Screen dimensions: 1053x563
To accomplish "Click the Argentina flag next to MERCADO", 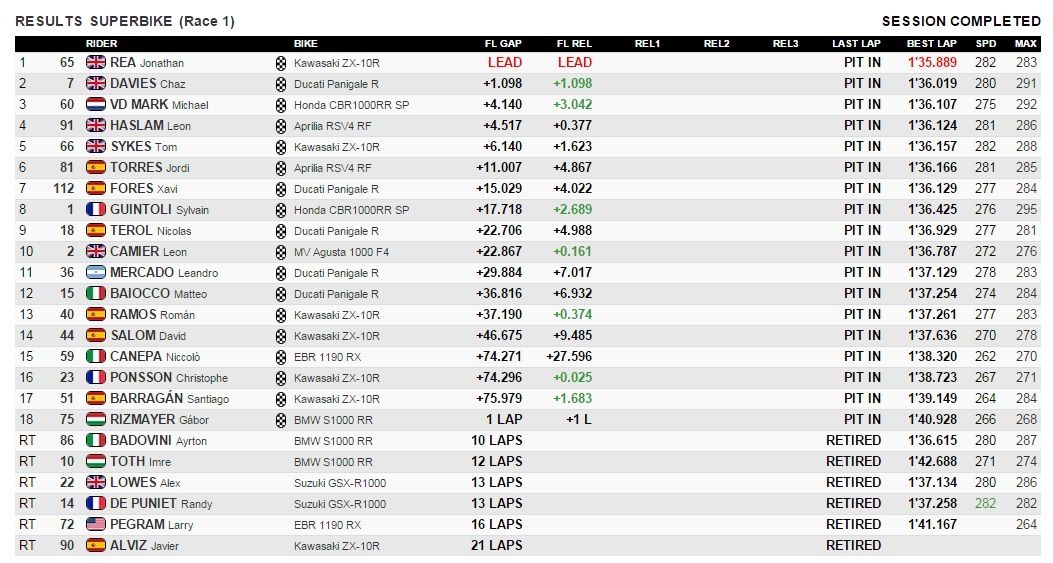I will click(x=96, y=272).
